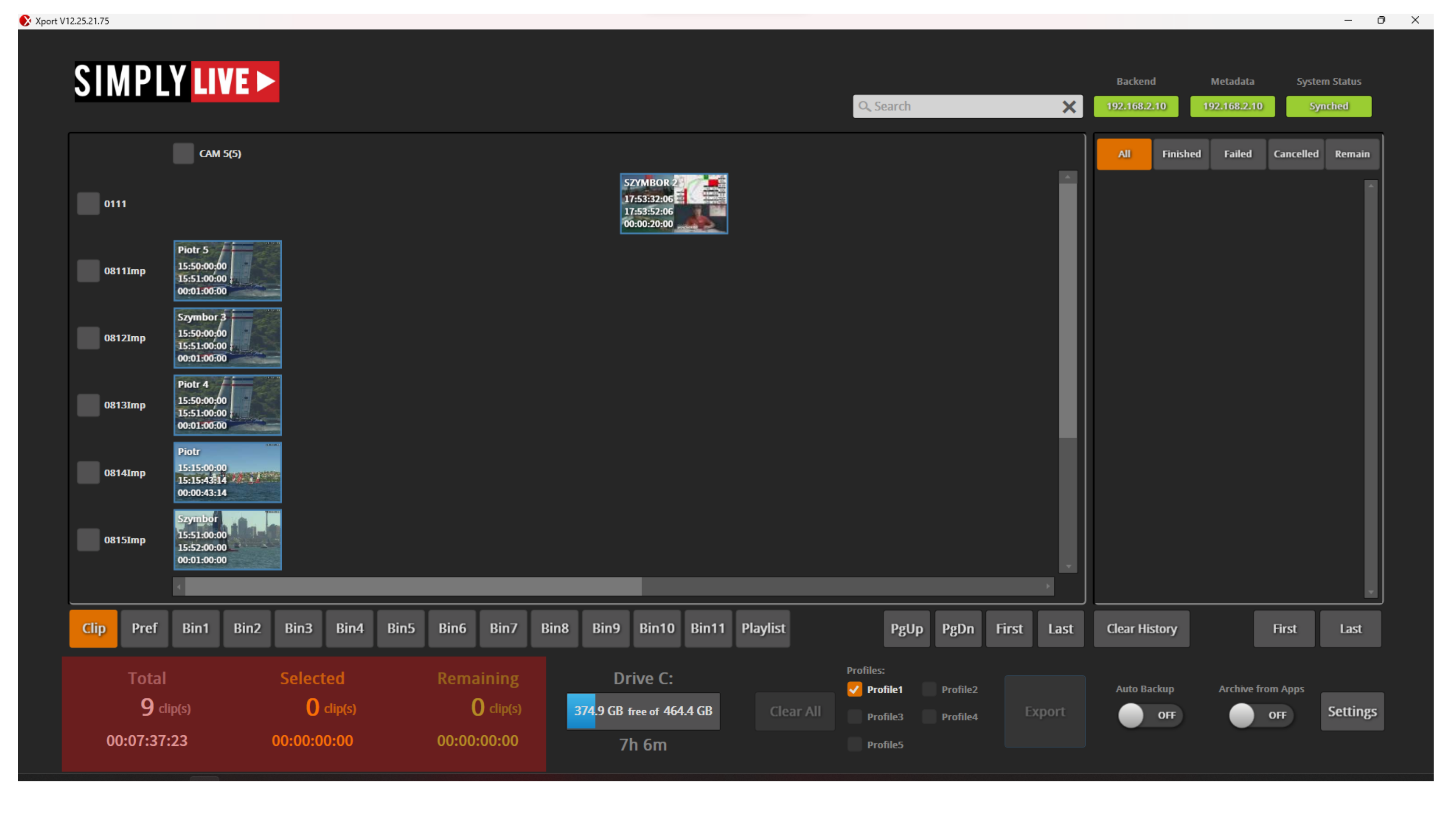Image resolution: width=1456 pixels, height=819 pixels.
Task: Open the Playlist tab
Action: click(763, 628)
